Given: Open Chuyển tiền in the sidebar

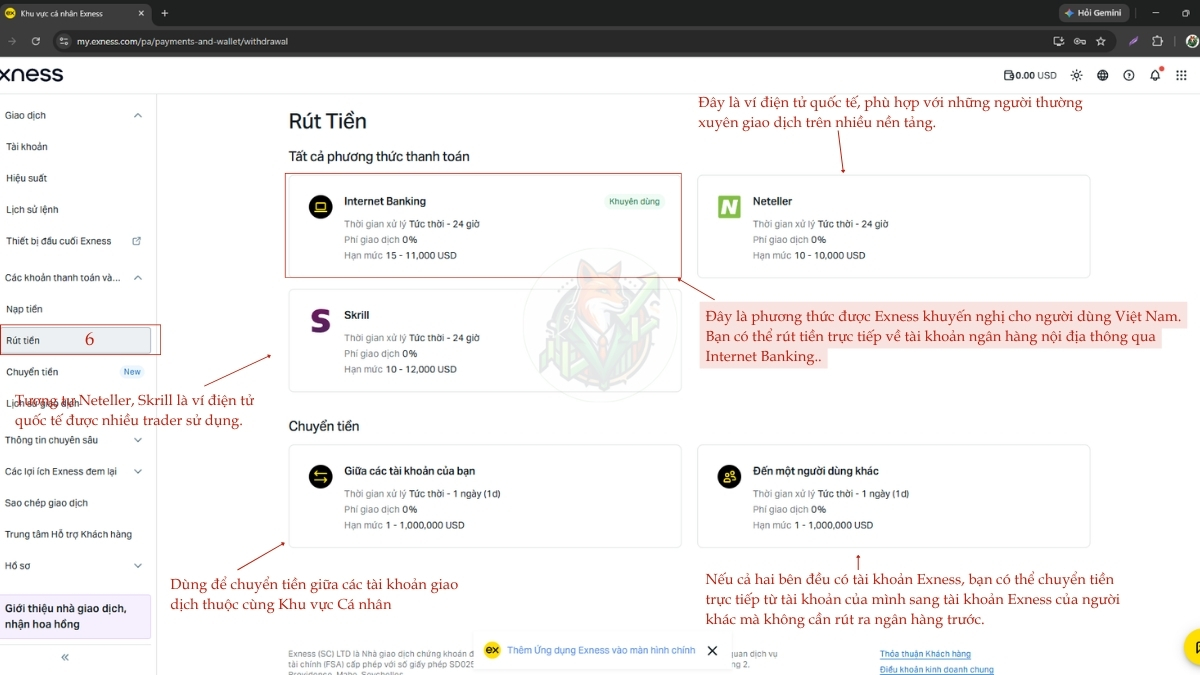Looking at the screenshot, I should [32, 372].
